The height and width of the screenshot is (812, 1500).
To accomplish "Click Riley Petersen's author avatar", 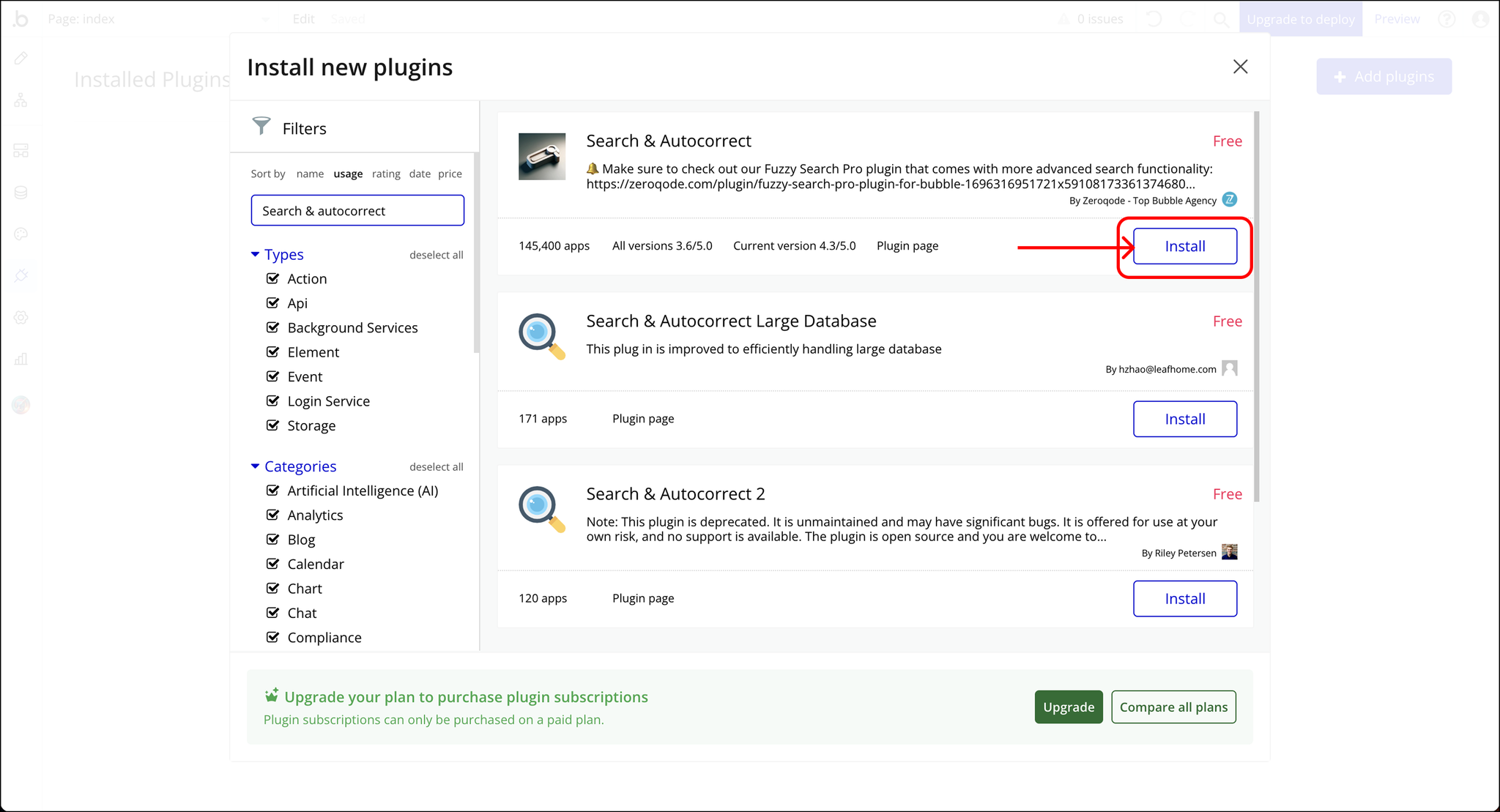I will pyautogui.click(x=1230, y=552).
